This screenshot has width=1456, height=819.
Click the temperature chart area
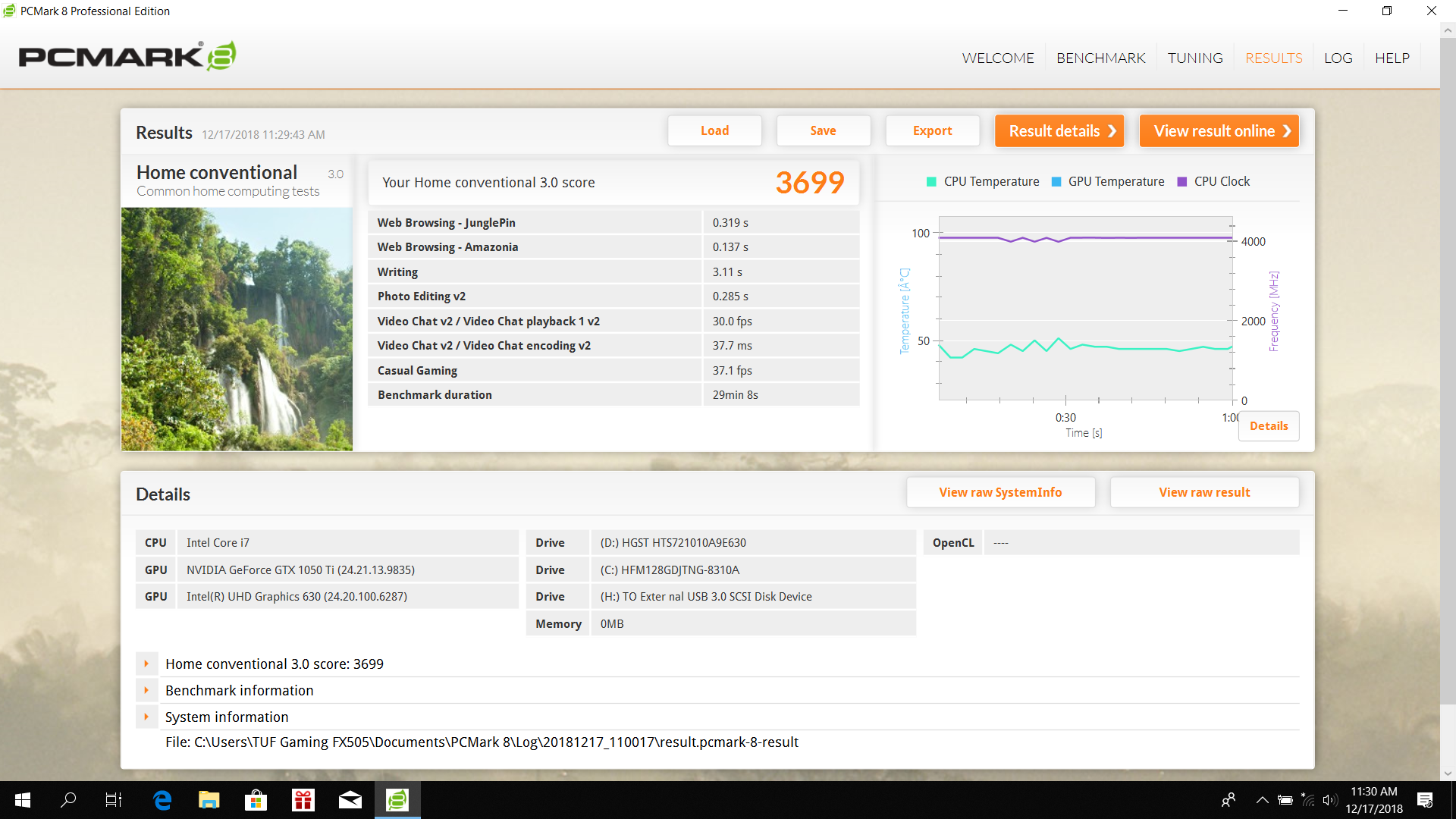click(1085, 308)
